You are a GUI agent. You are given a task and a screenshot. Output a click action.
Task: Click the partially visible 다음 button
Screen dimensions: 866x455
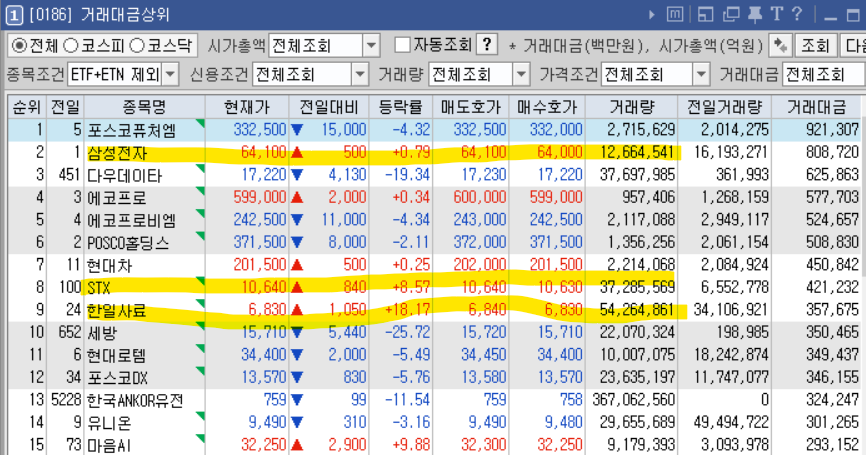(853, 46)
